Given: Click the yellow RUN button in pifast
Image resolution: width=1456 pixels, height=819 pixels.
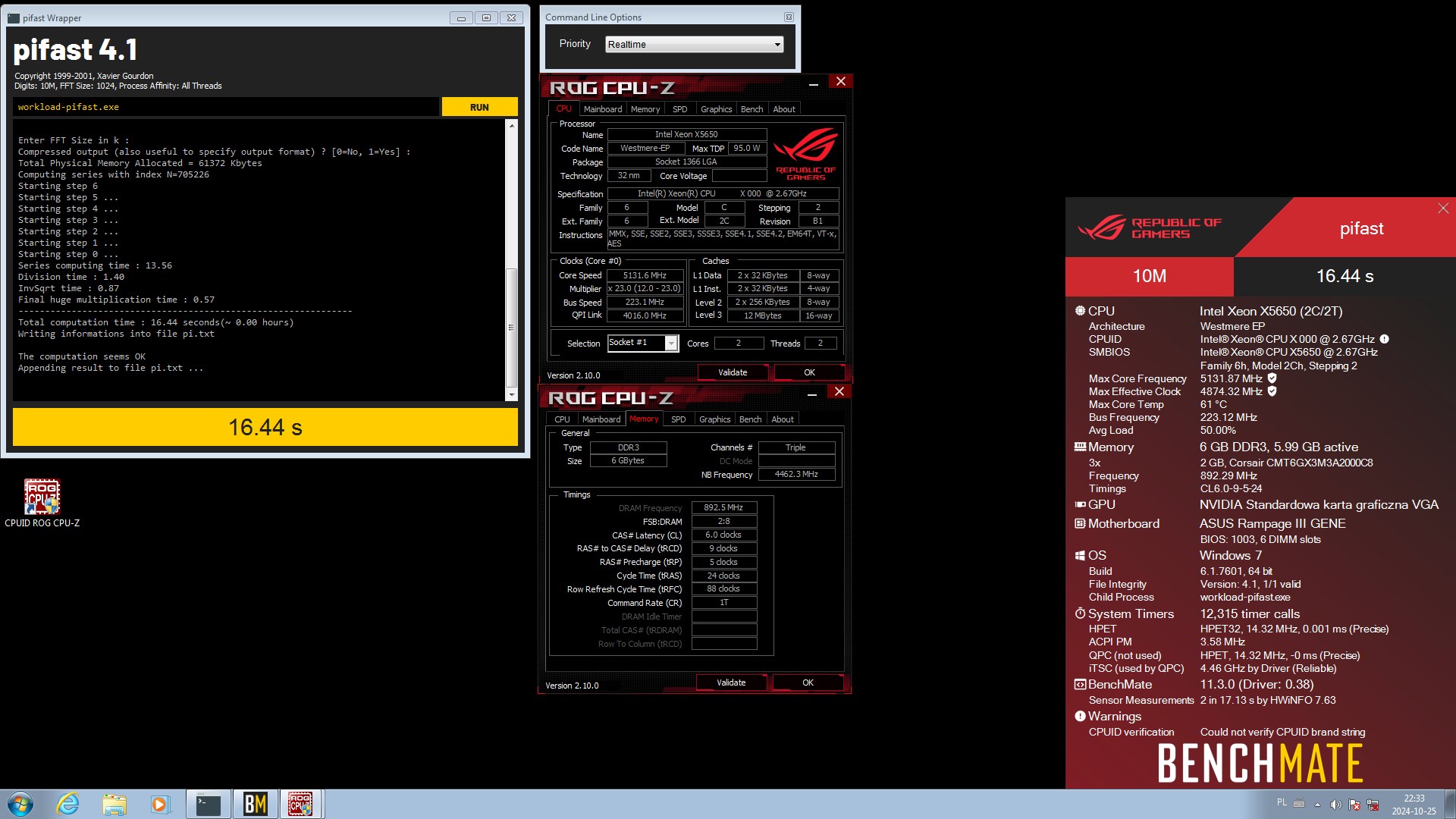Looking at the screenshot, I should pos(479,107).
